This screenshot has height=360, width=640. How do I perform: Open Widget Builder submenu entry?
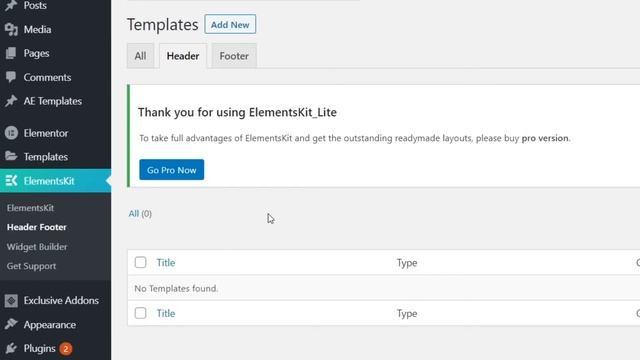point(37,247)
